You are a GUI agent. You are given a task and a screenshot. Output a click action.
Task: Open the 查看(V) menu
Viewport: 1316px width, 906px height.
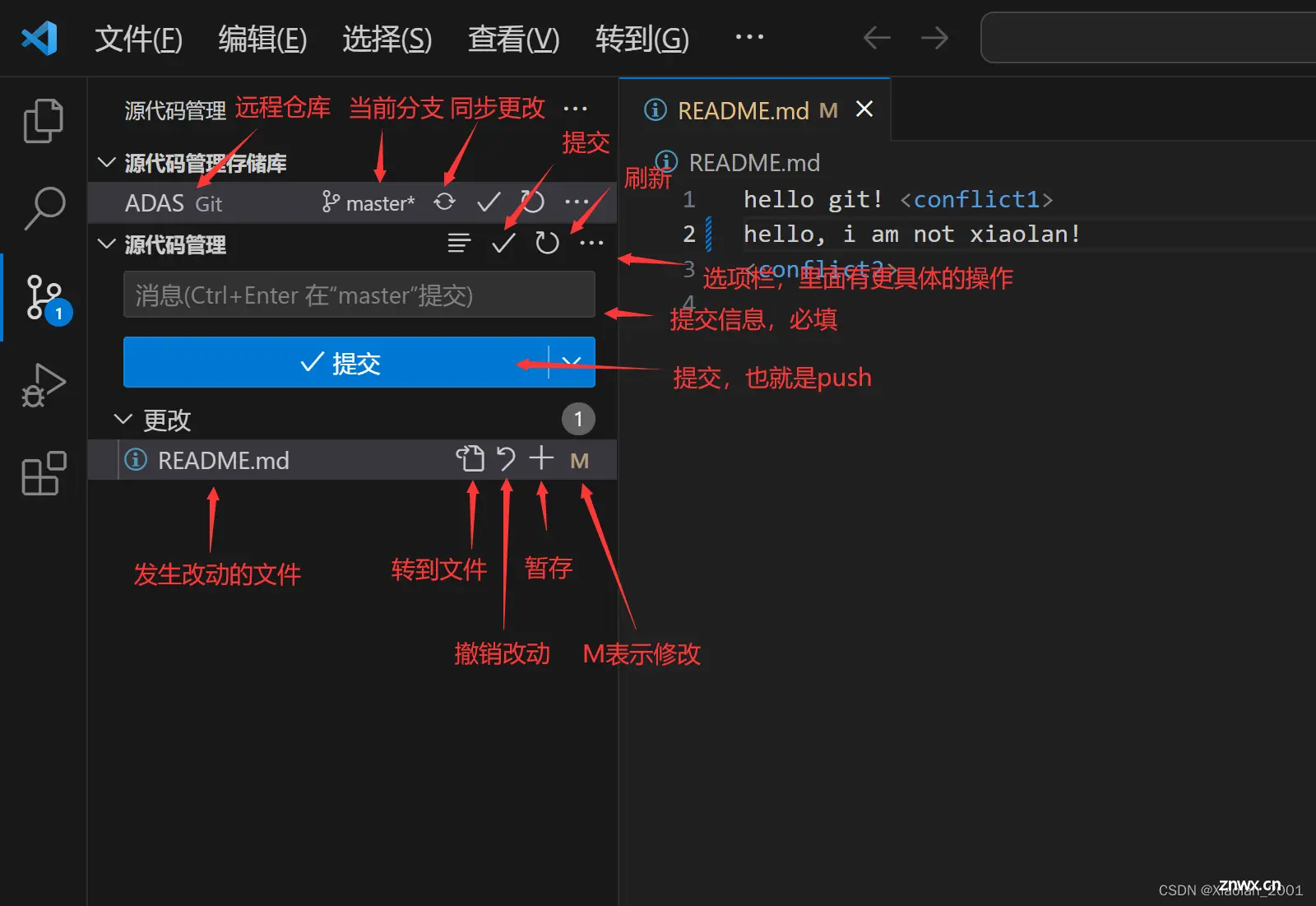513,39
